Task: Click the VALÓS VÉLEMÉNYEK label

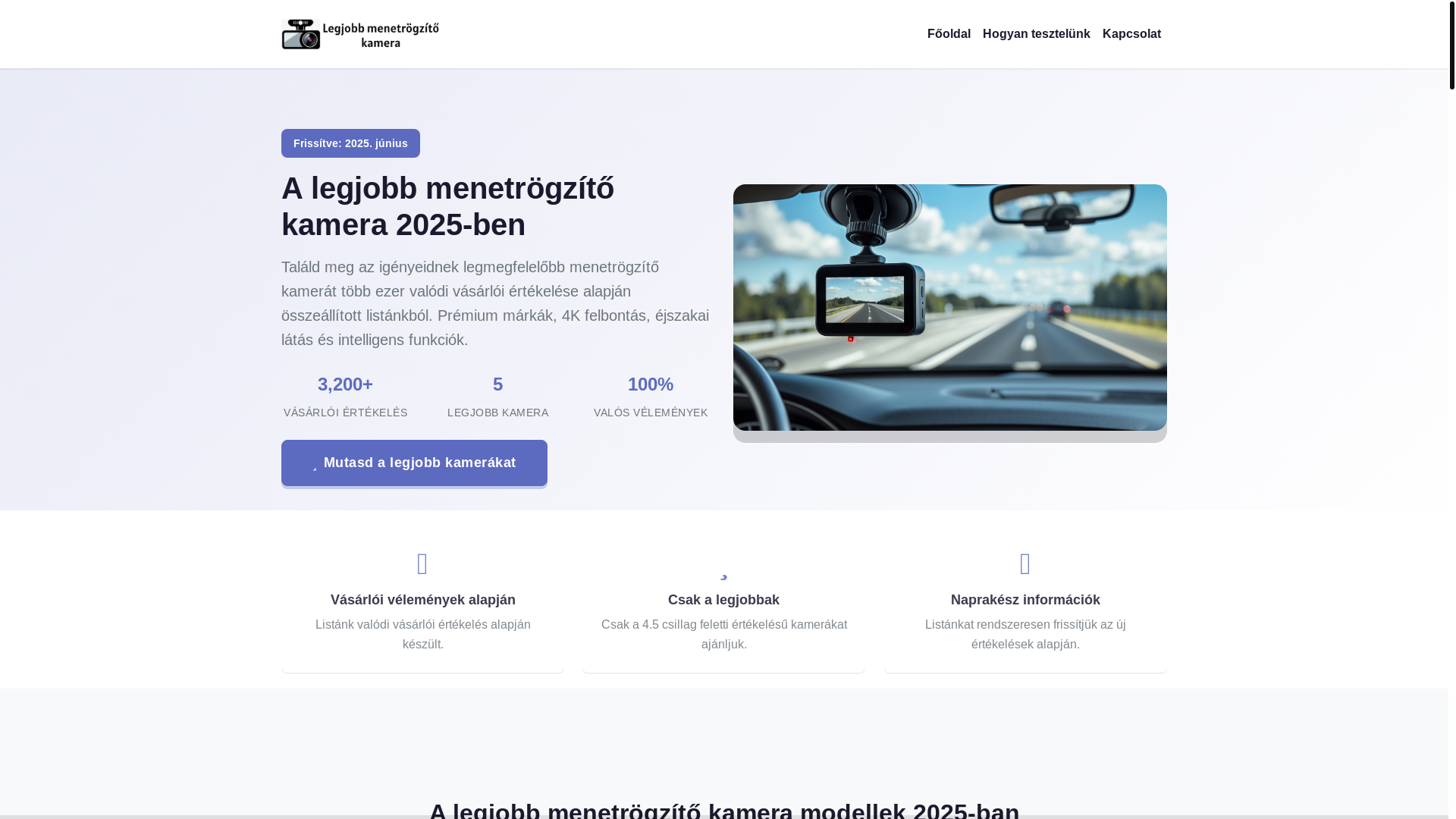Action: [x=650, y=413]
